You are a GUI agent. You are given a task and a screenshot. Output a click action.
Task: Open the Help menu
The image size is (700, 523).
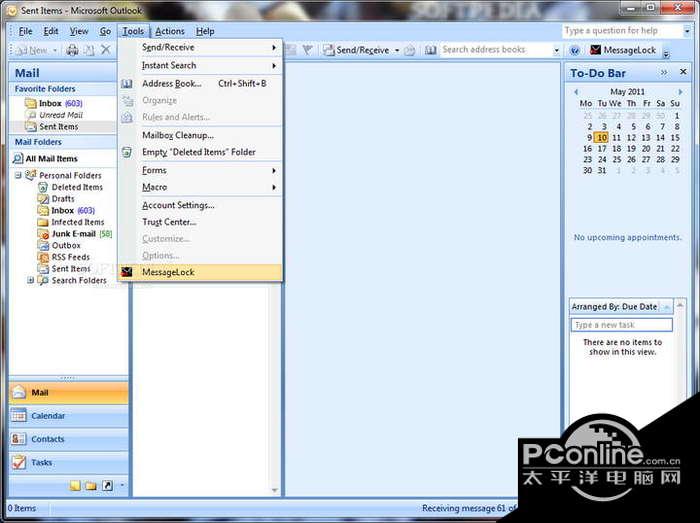coord(205,31)
